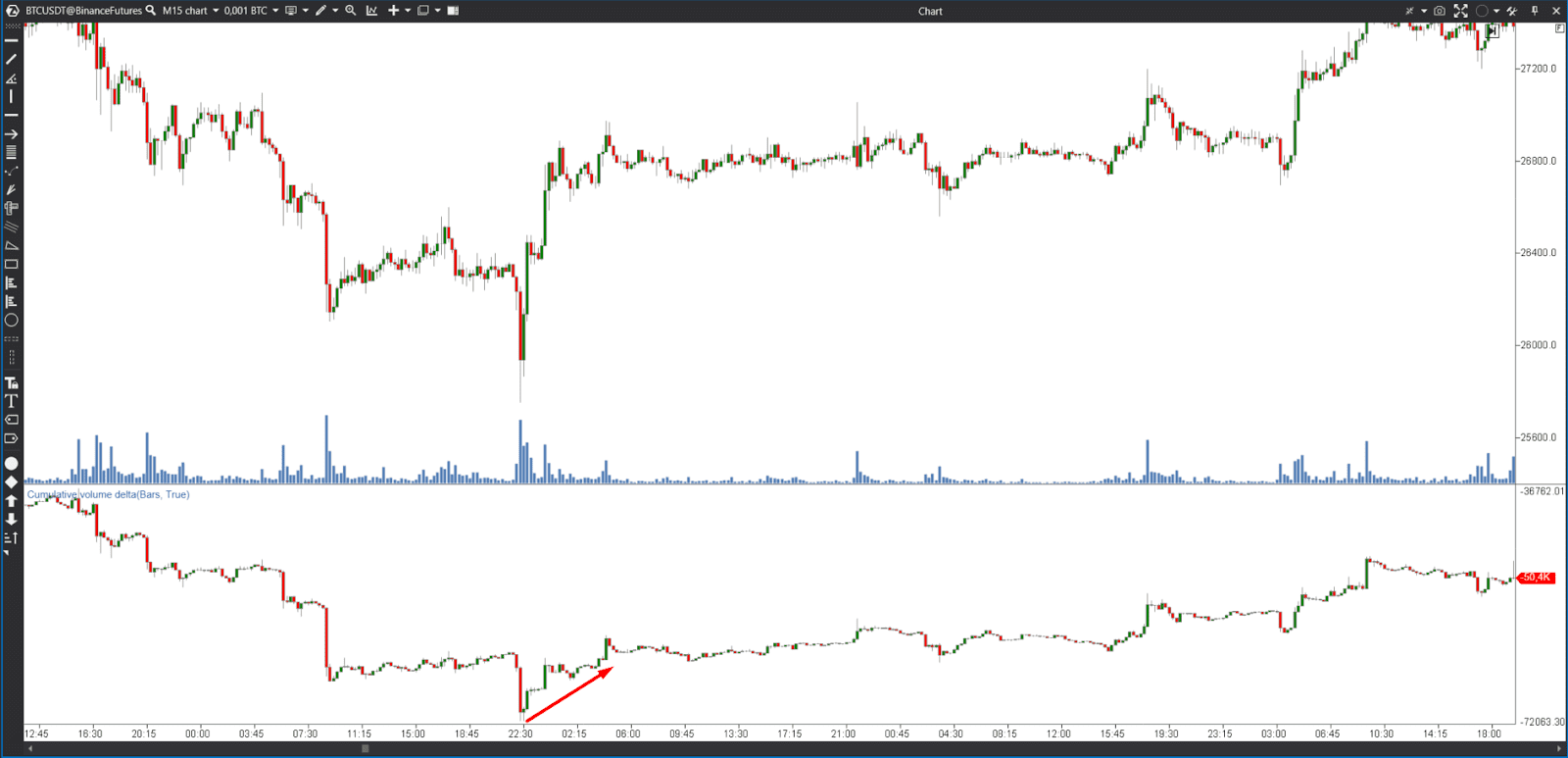Expand the arrow beside the window layout icon

click(x=438, y=11)
